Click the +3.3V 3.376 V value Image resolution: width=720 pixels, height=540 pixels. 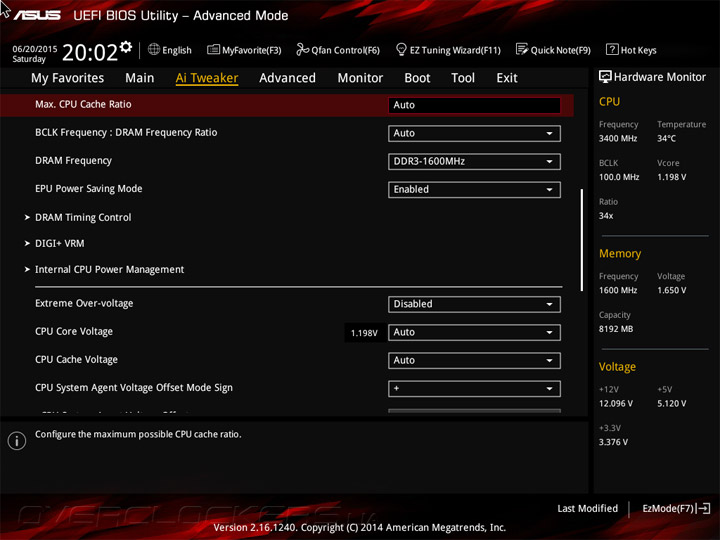[613, 442]
